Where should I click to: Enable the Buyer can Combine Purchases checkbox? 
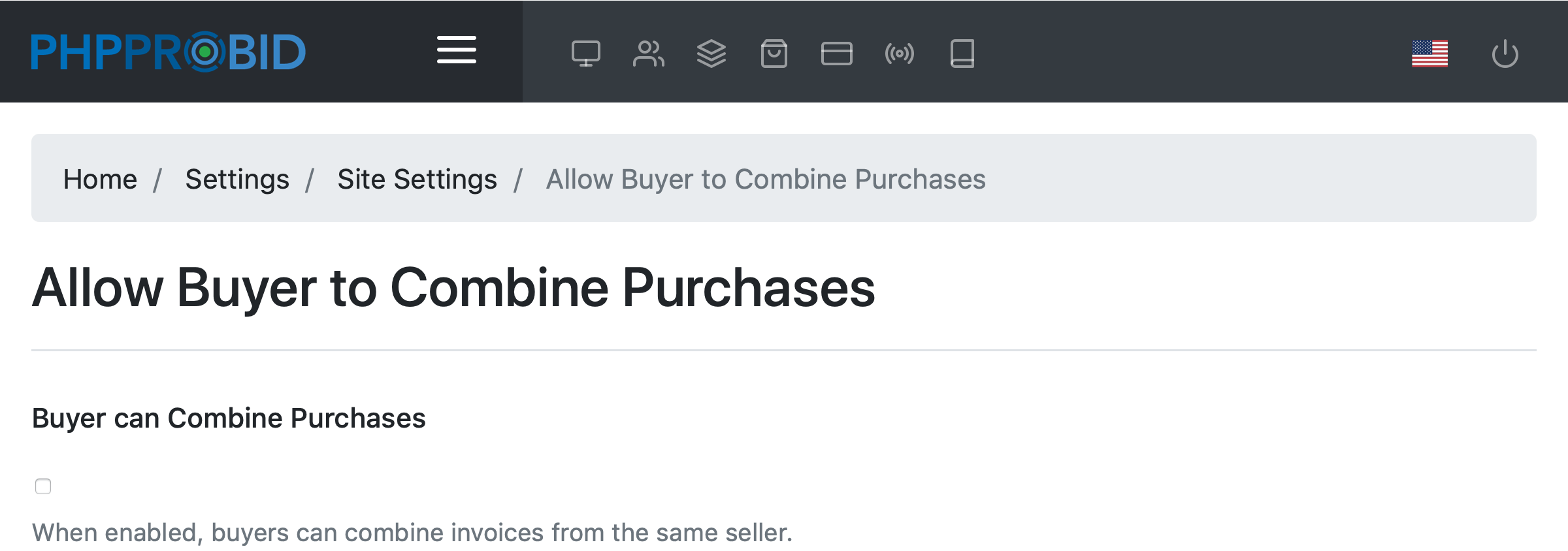43,486
